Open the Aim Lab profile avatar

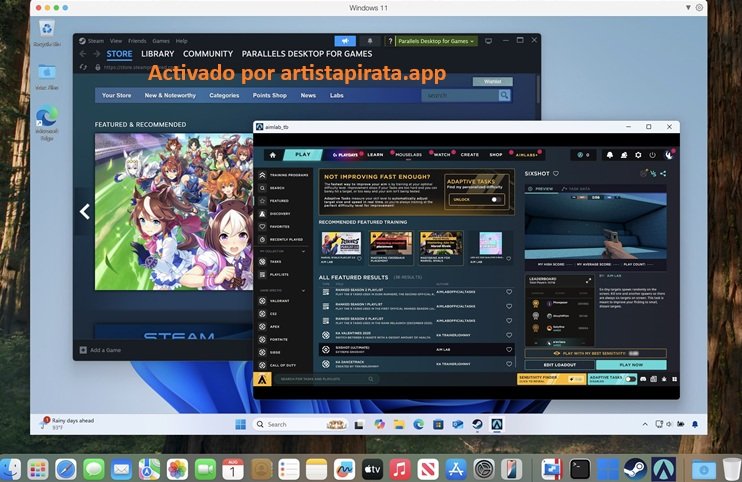[x=669, y=155]
